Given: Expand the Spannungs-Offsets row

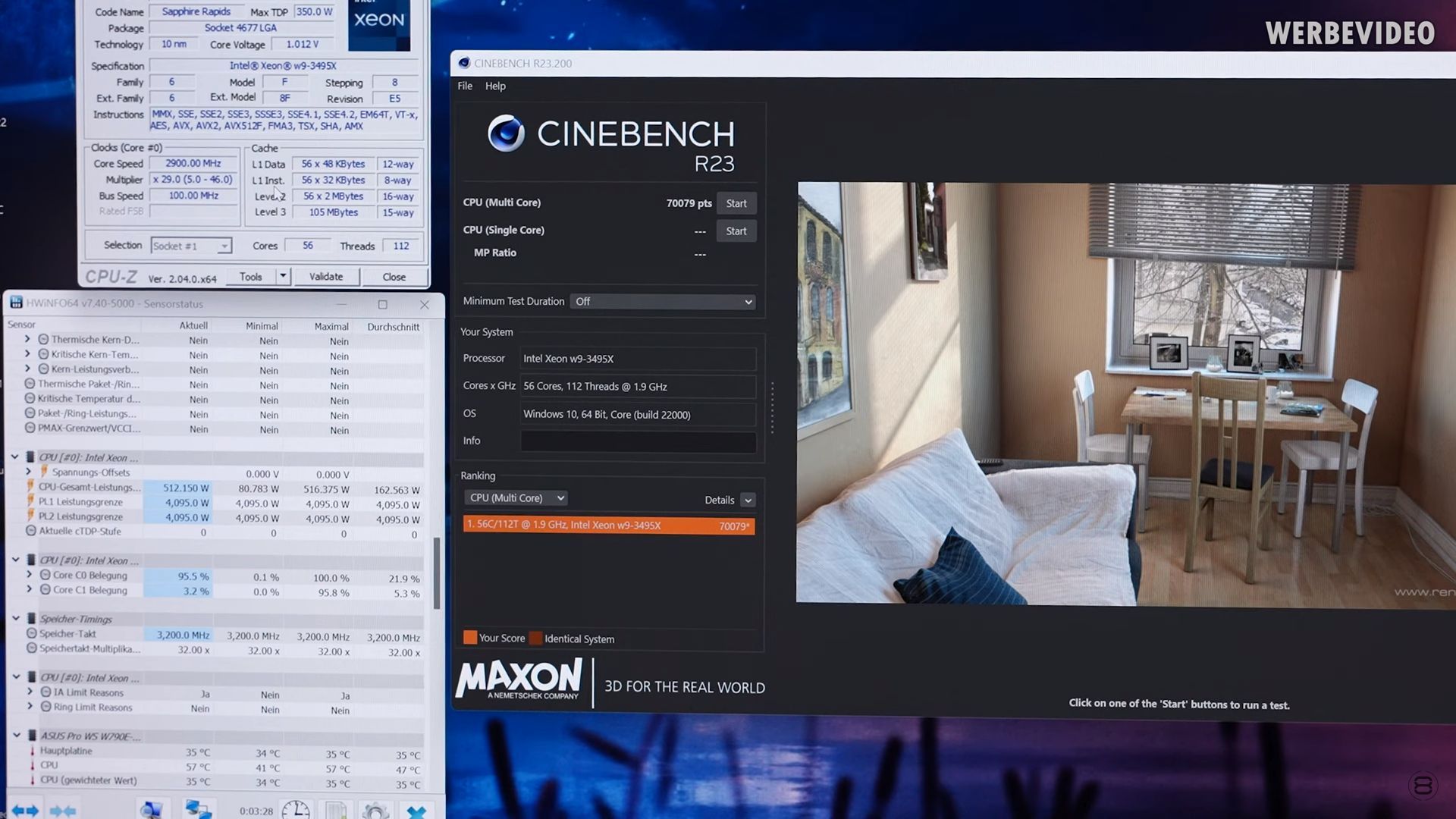Looking at the screenshot, I should (29, 472).
